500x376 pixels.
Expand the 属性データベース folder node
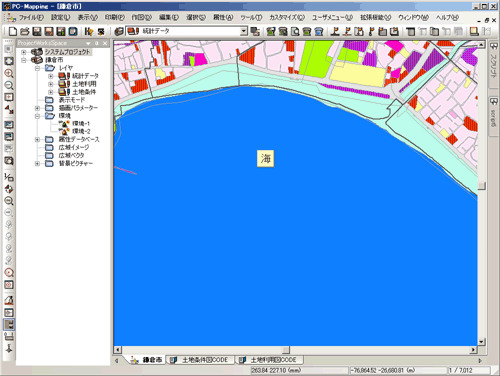[37, 140]
